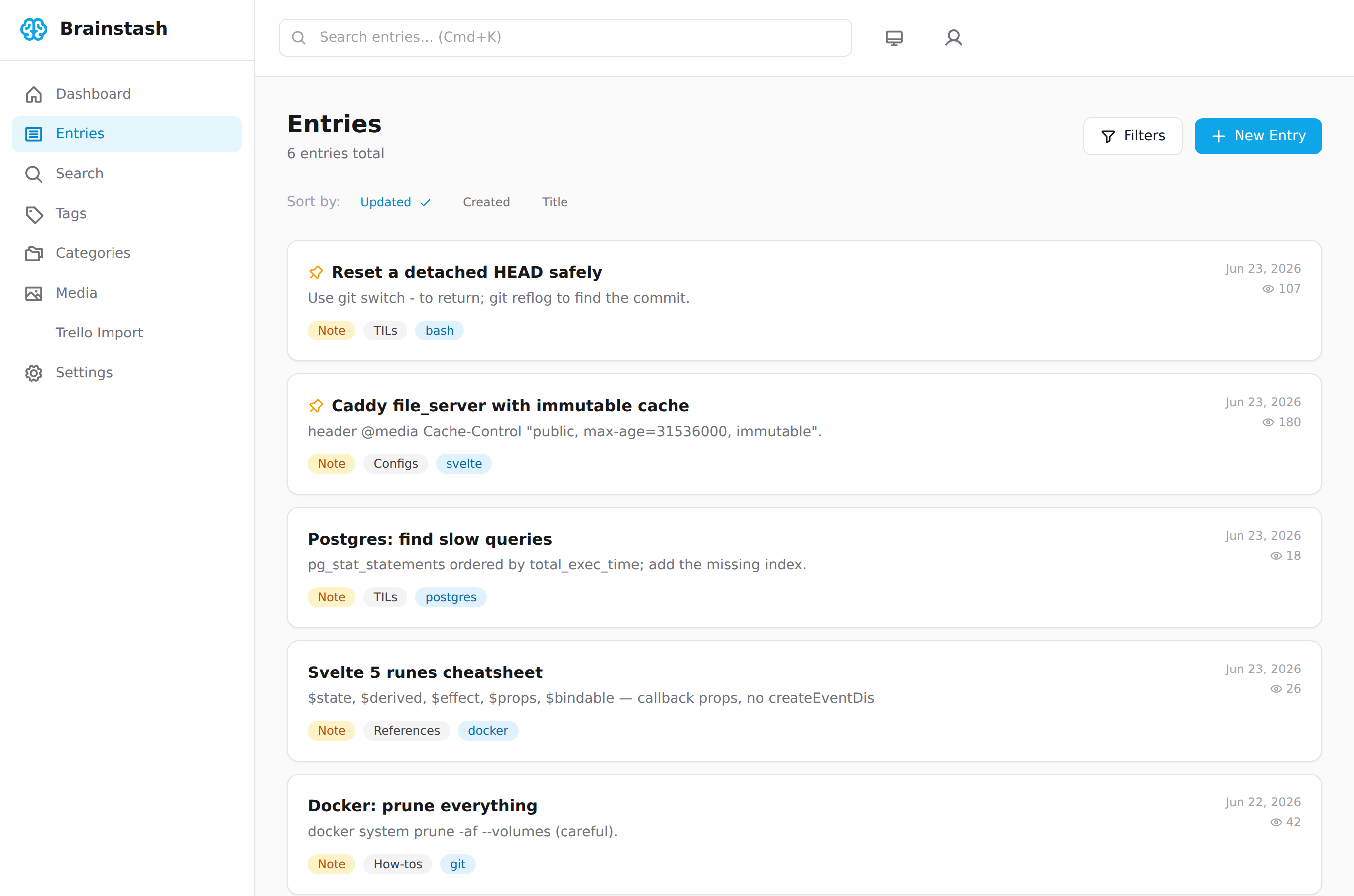Click the git tag chip

pos(457,865)
